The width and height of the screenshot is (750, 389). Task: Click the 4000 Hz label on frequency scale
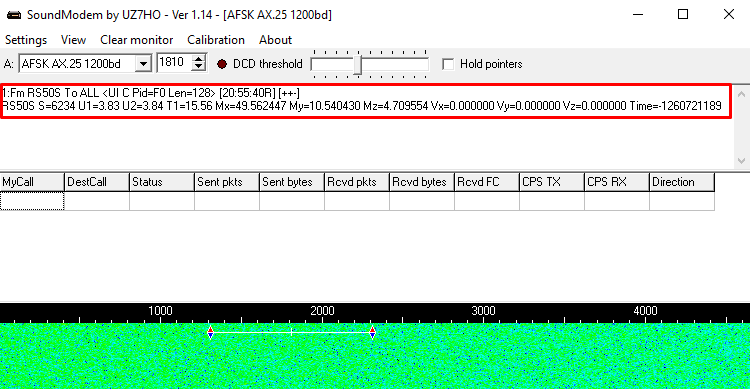click(x=645, y=311)
